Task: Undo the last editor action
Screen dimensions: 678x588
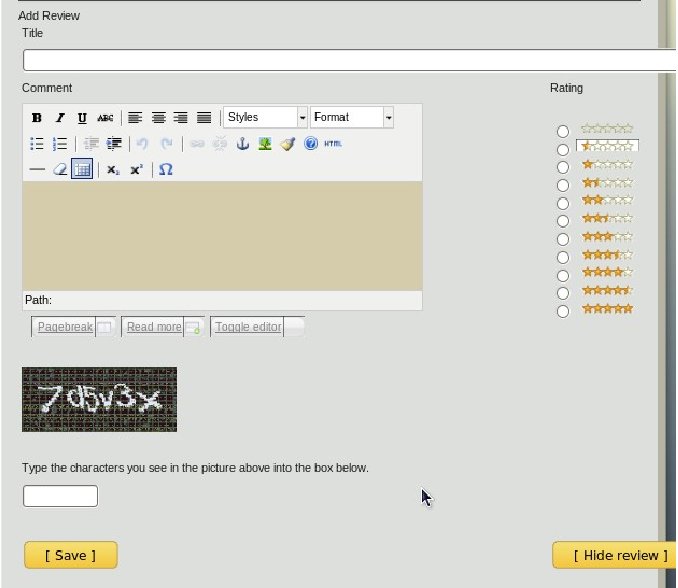Action: pos(142,144)
